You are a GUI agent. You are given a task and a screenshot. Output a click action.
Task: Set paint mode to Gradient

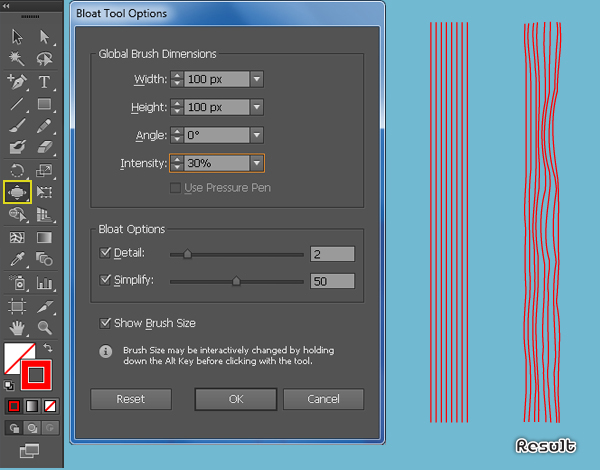(x=32, y=406)
